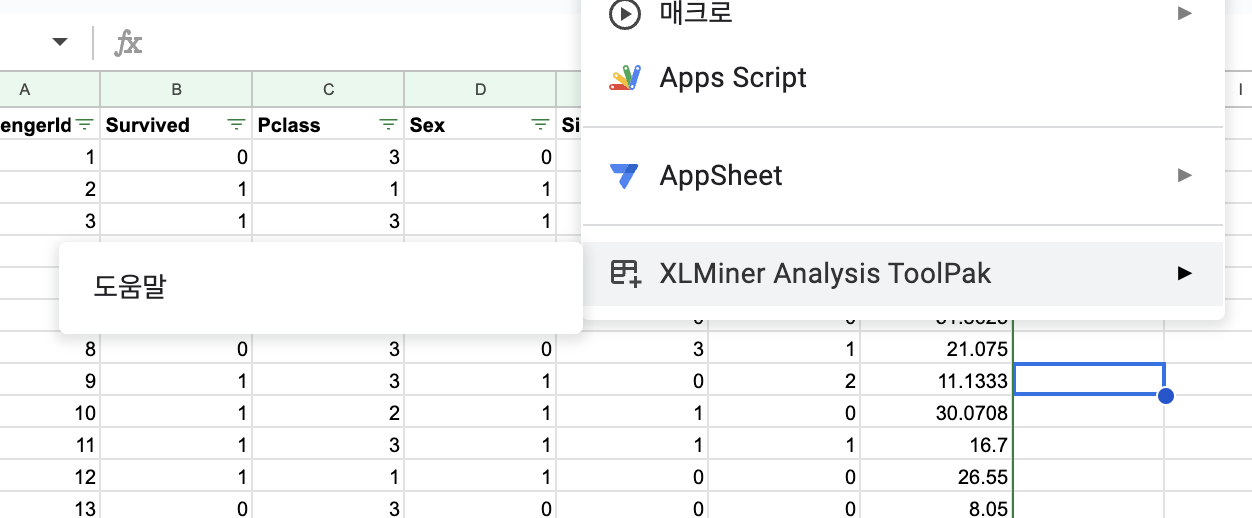Click PassengerId cell with value 10

click(50, 413)
